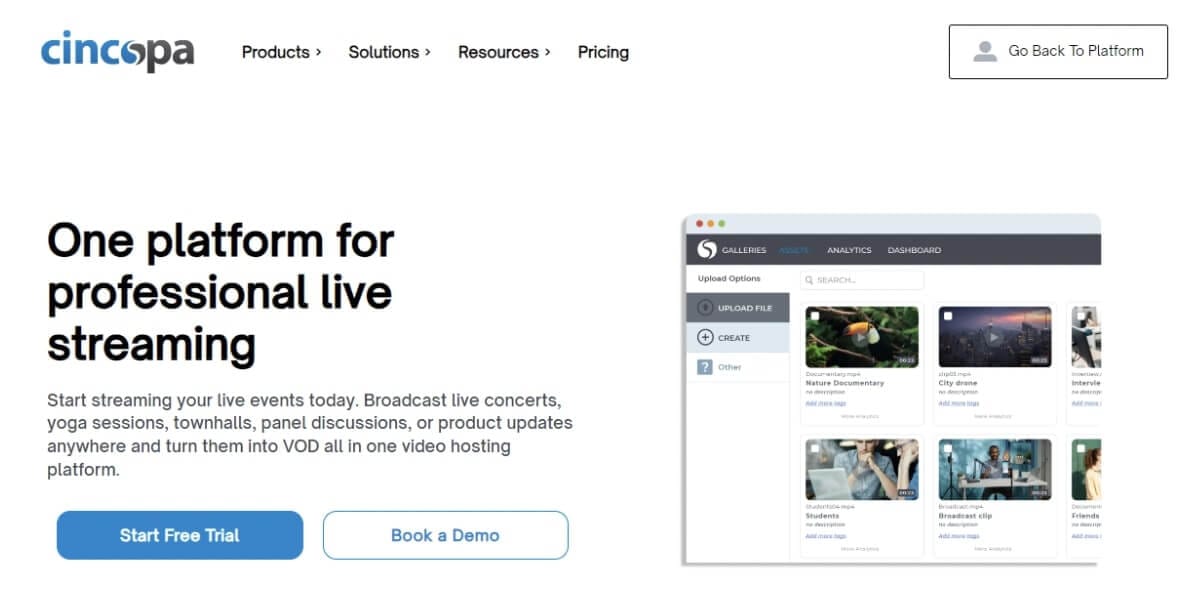
Task: Expand the Products menu
Action: point(282,52)
